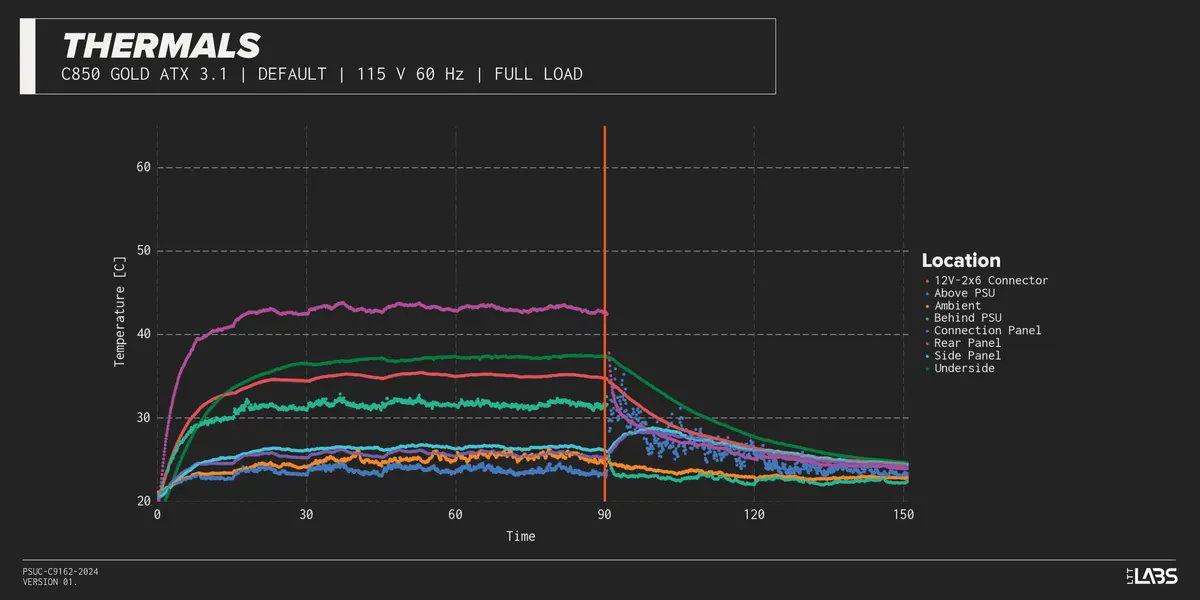Click the 30 tick on time axis
Image resolution: width=1200 pixels, height=600 pixels.
[x=306, y=515]
